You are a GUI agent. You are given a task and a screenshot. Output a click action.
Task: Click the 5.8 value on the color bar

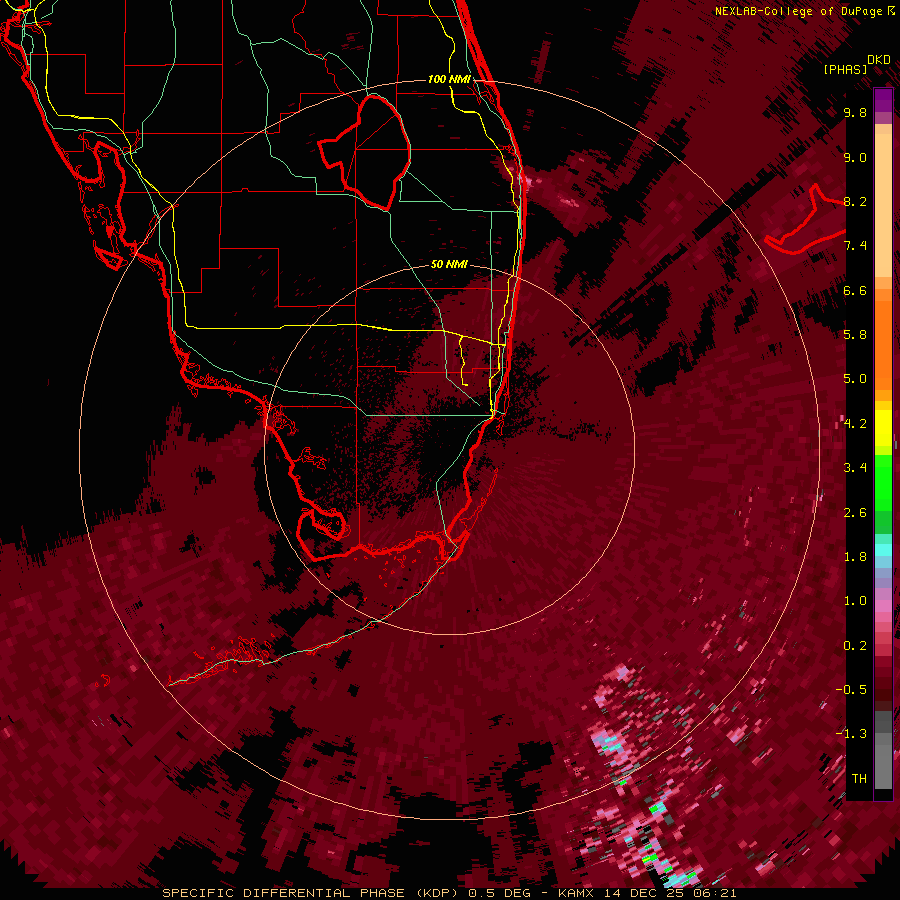coord(855,334)
